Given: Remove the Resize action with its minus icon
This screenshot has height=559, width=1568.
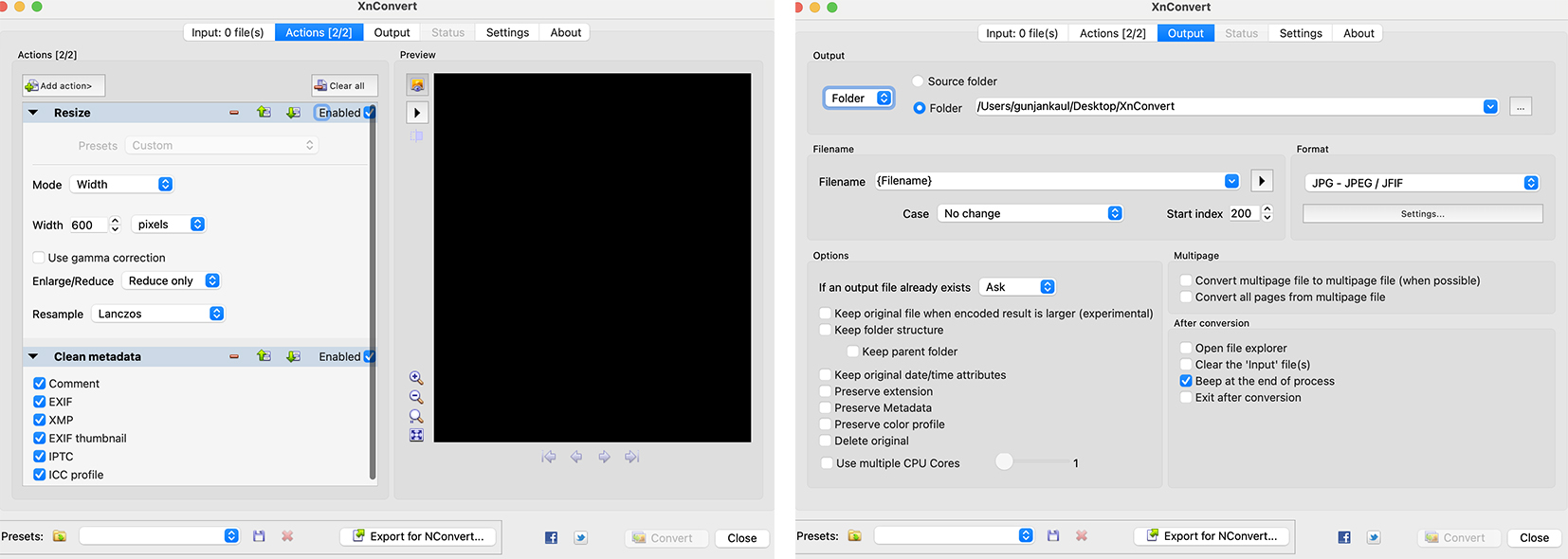Looking at the screenshot, I should click(234, 113).
